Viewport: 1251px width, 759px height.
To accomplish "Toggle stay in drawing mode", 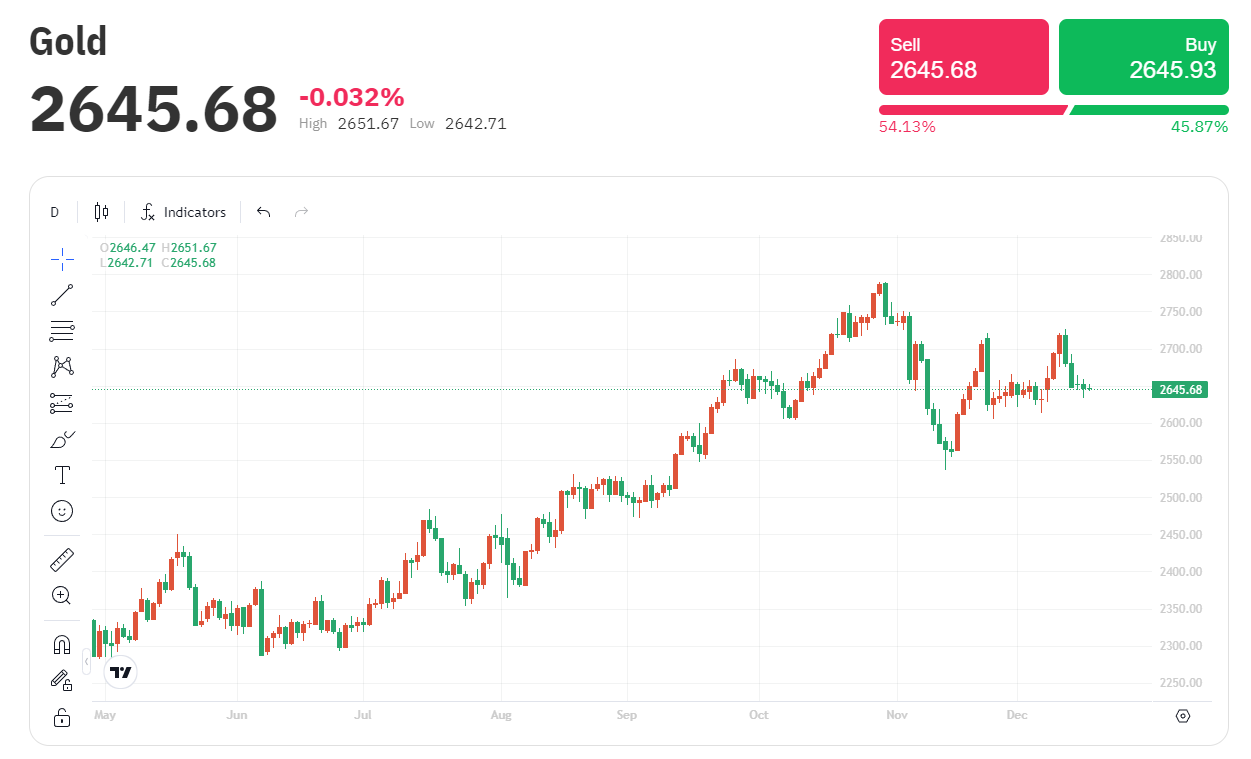I will [62, 681].
